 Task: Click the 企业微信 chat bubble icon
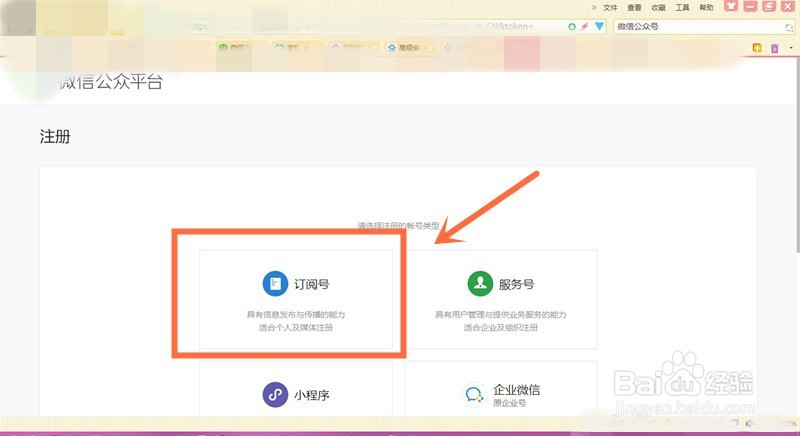pos(474,394)
